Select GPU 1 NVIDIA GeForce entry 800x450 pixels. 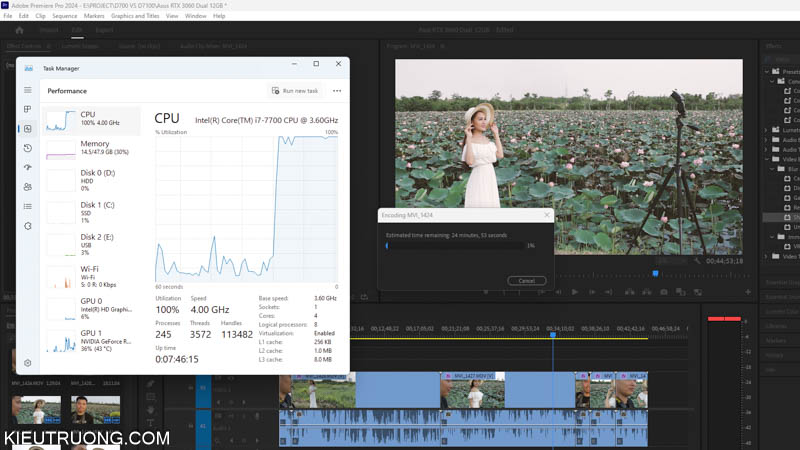pyautogui.click(x=91, y=341)
